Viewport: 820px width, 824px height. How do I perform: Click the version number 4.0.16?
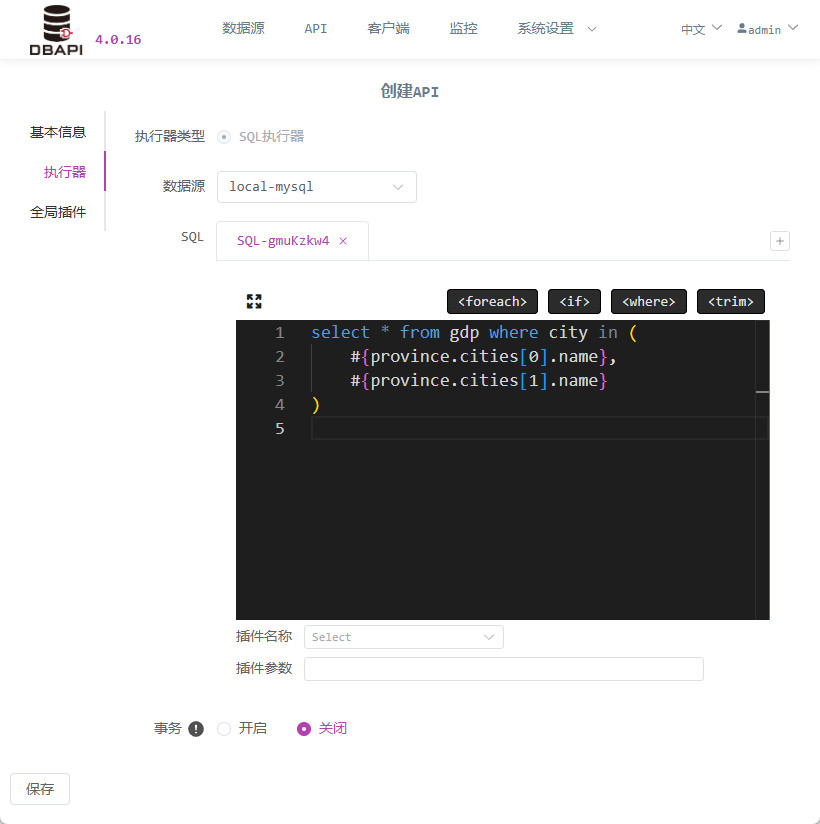[118, 39]
